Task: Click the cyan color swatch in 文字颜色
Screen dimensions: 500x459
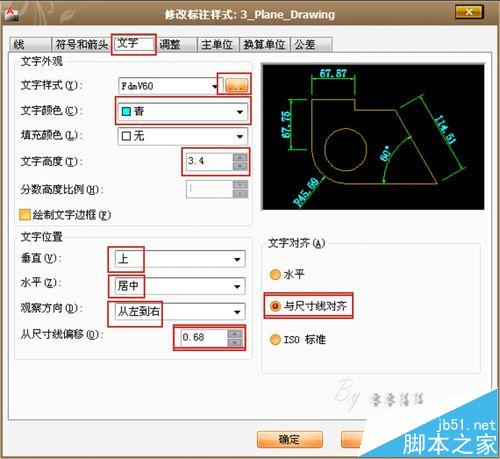Action: (x=126, y=111)
